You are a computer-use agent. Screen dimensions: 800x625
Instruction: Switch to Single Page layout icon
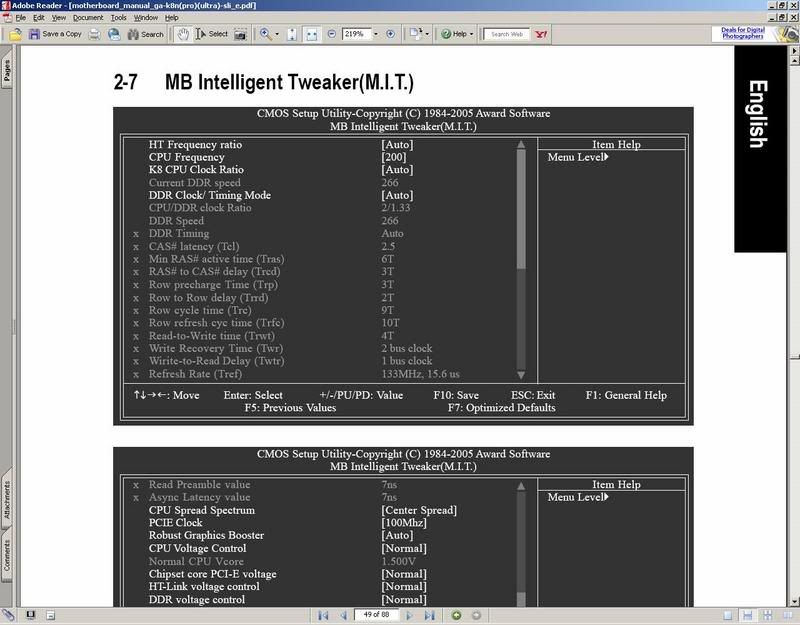[728, 616]
